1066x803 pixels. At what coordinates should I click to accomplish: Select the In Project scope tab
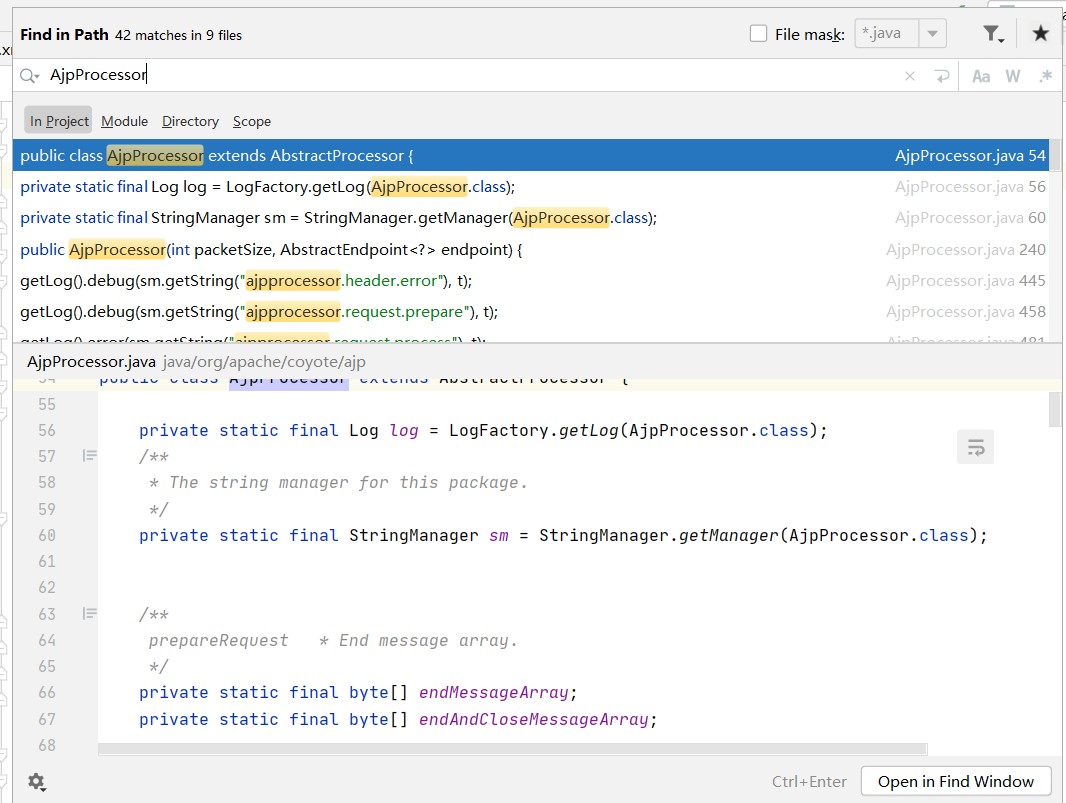pyautogui.click(x=58, y=121)
